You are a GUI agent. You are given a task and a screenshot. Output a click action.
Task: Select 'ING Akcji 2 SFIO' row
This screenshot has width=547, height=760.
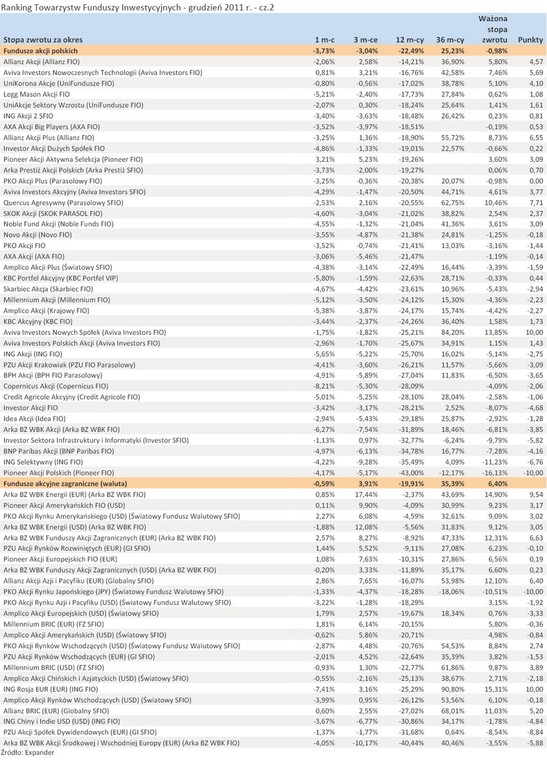273,116
